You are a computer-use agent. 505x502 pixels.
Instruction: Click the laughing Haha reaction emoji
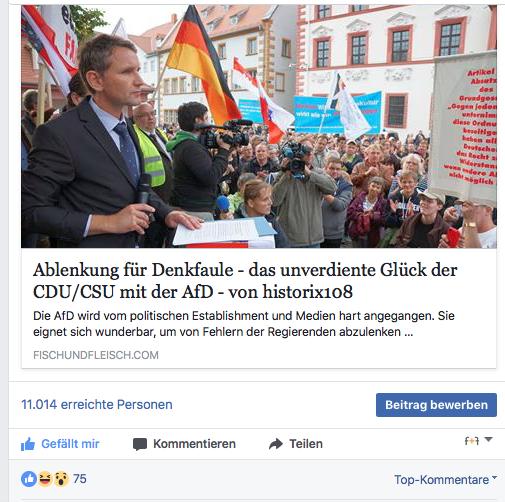pos(44,479)
